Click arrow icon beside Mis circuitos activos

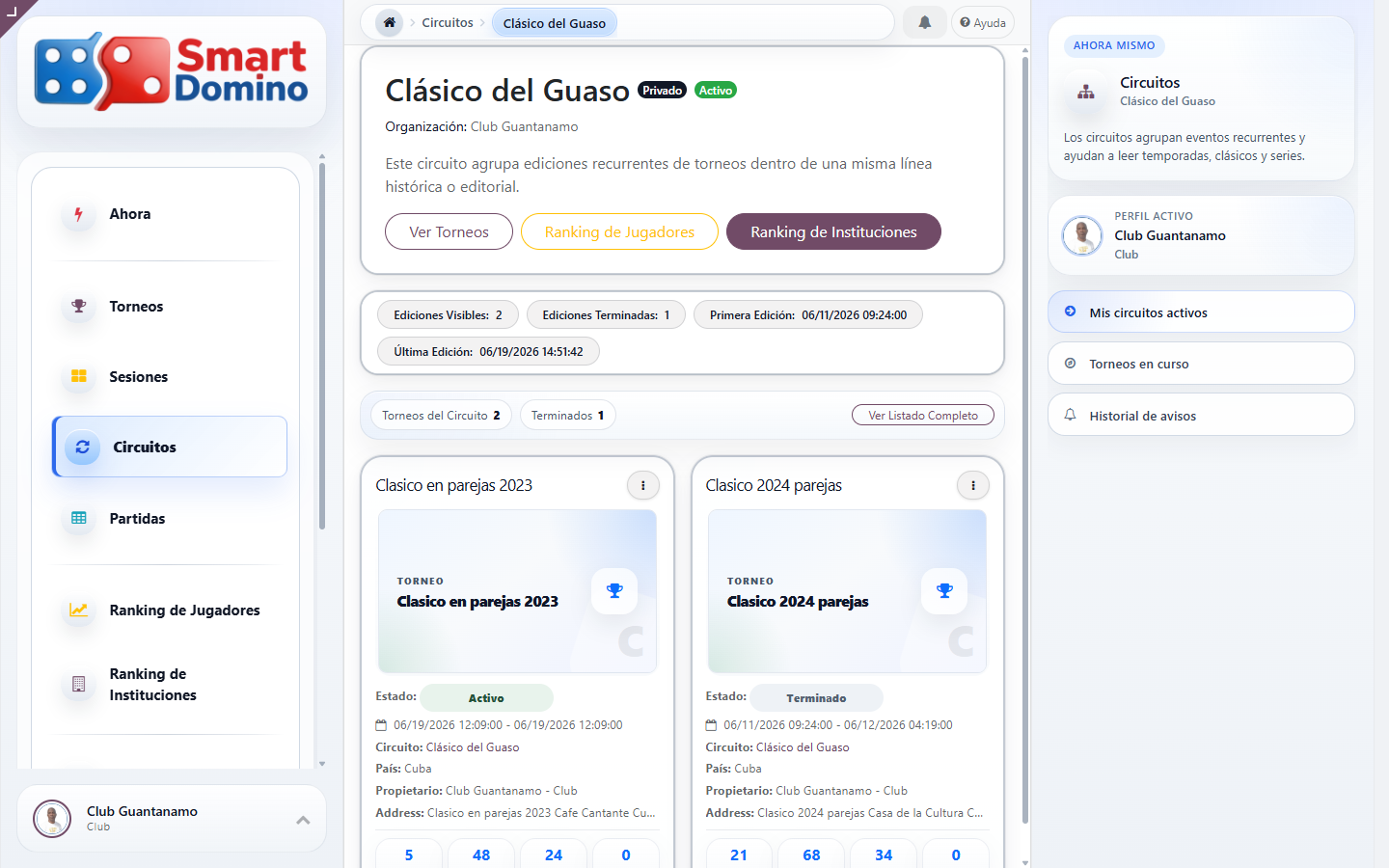coord(1070,312)
